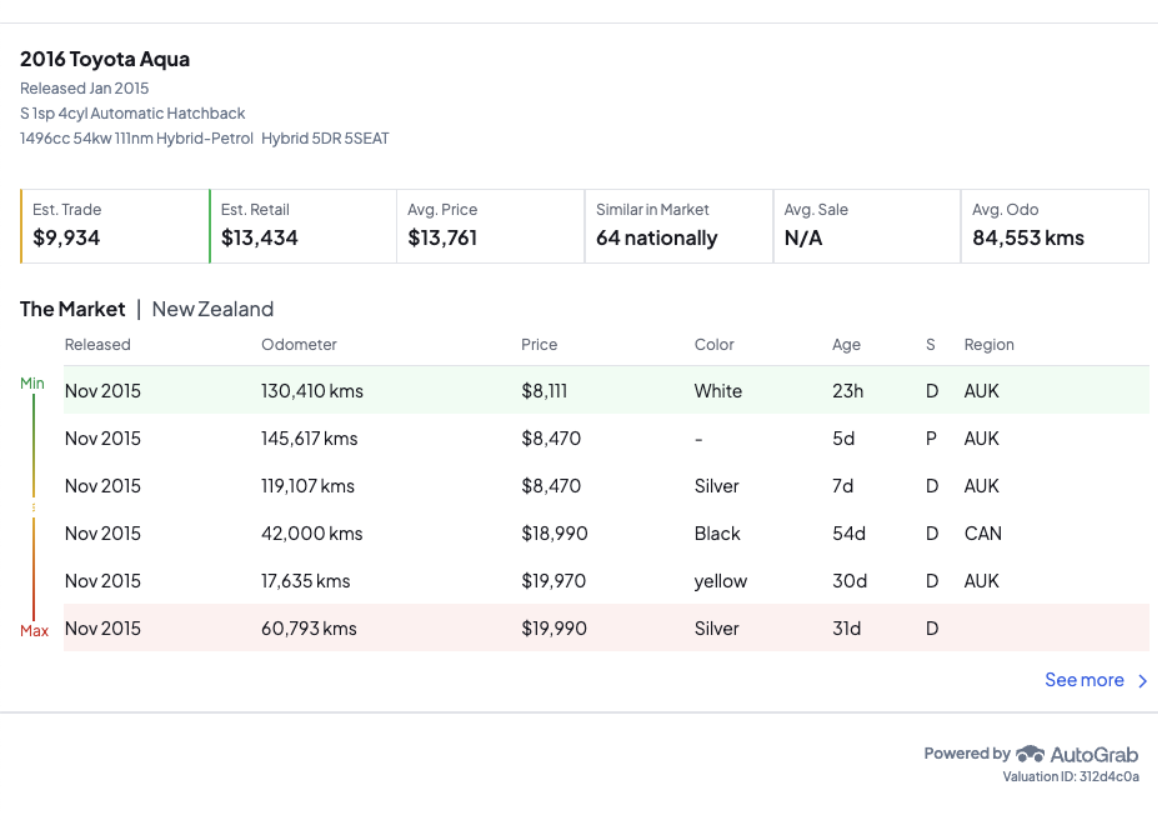
Task: Select the Est. Trade $9,934 card
Action: (x=114, y=226)
